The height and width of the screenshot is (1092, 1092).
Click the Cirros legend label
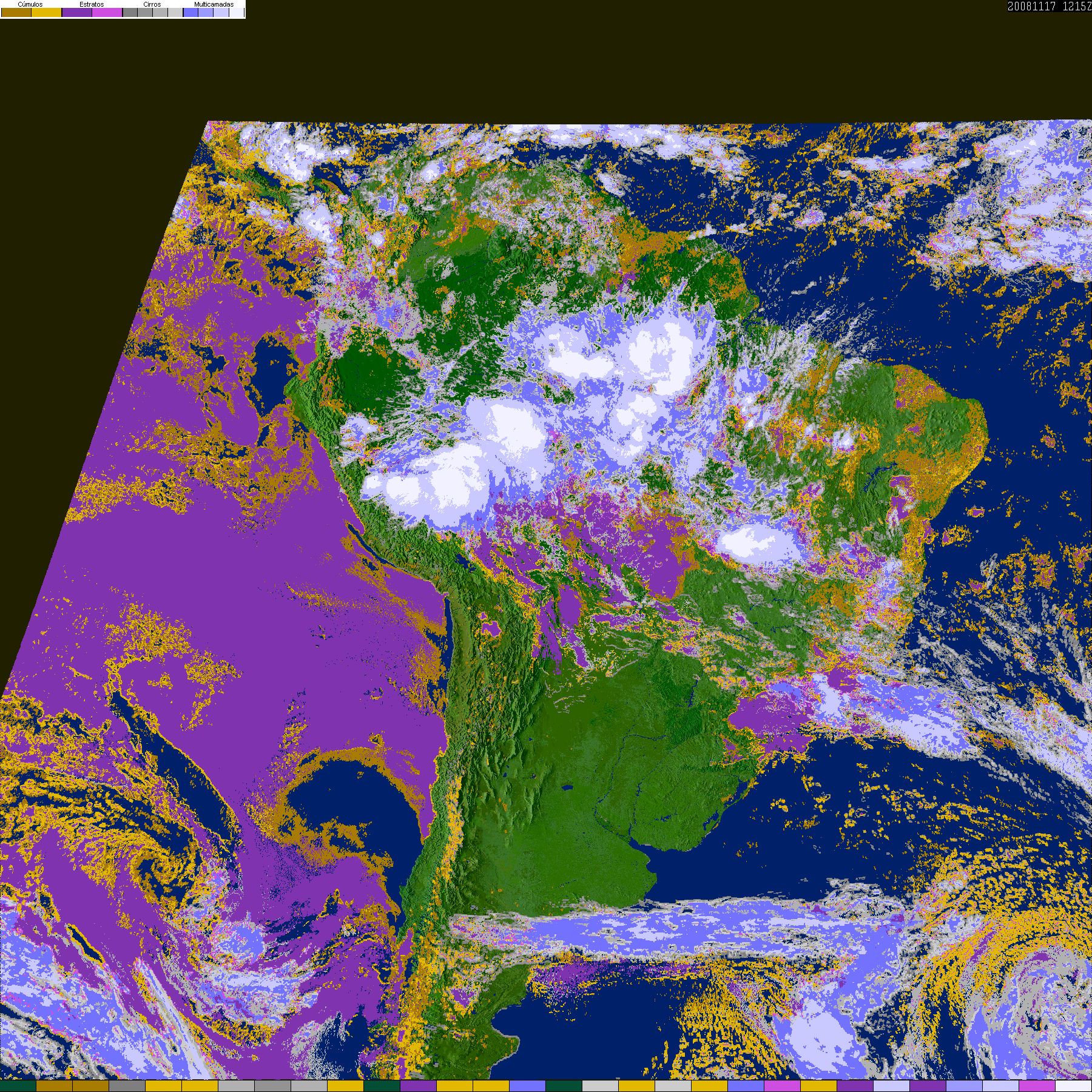(152, 4)
